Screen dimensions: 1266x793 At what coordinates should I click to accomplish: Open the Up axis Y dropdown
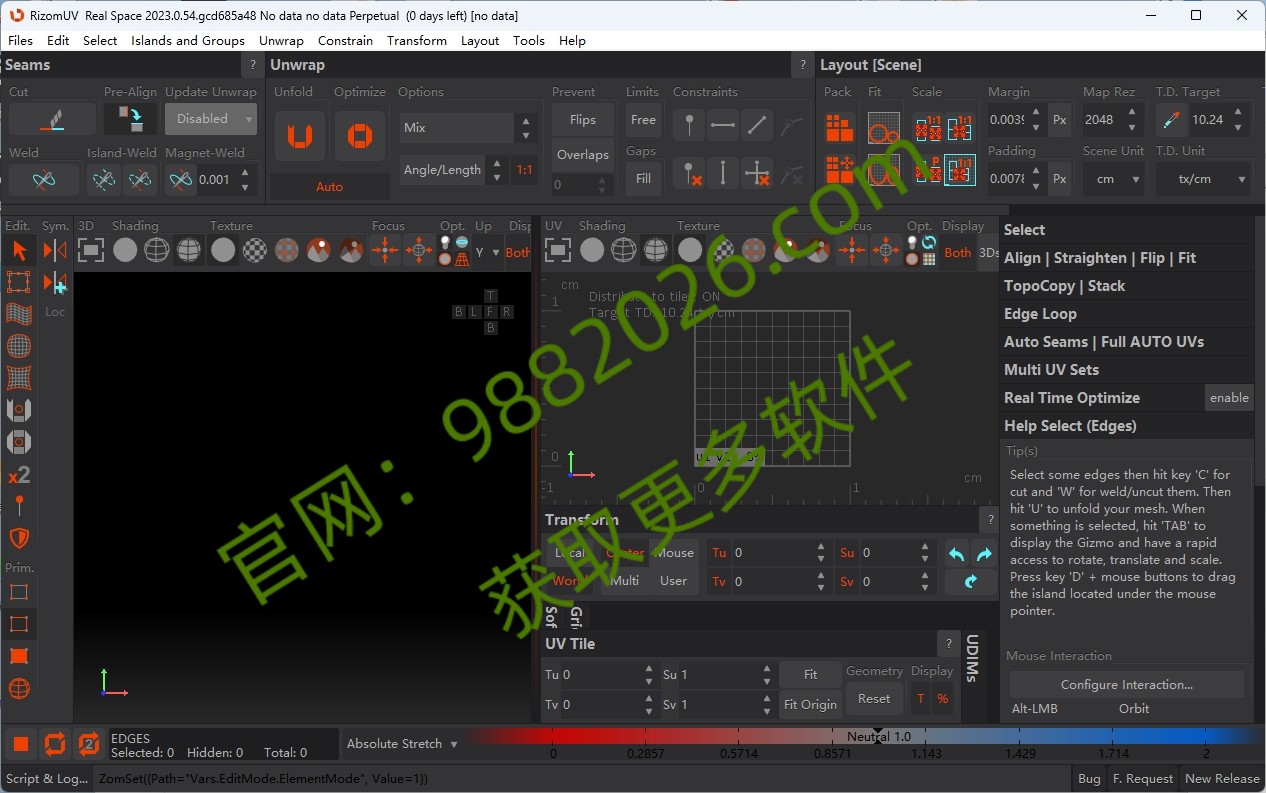tap(486, 253)
